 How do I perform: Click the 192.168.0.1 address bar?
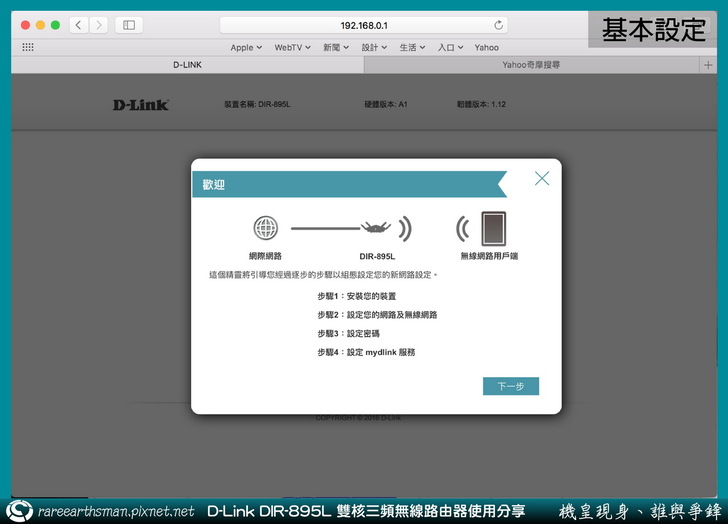pos(364,25)
